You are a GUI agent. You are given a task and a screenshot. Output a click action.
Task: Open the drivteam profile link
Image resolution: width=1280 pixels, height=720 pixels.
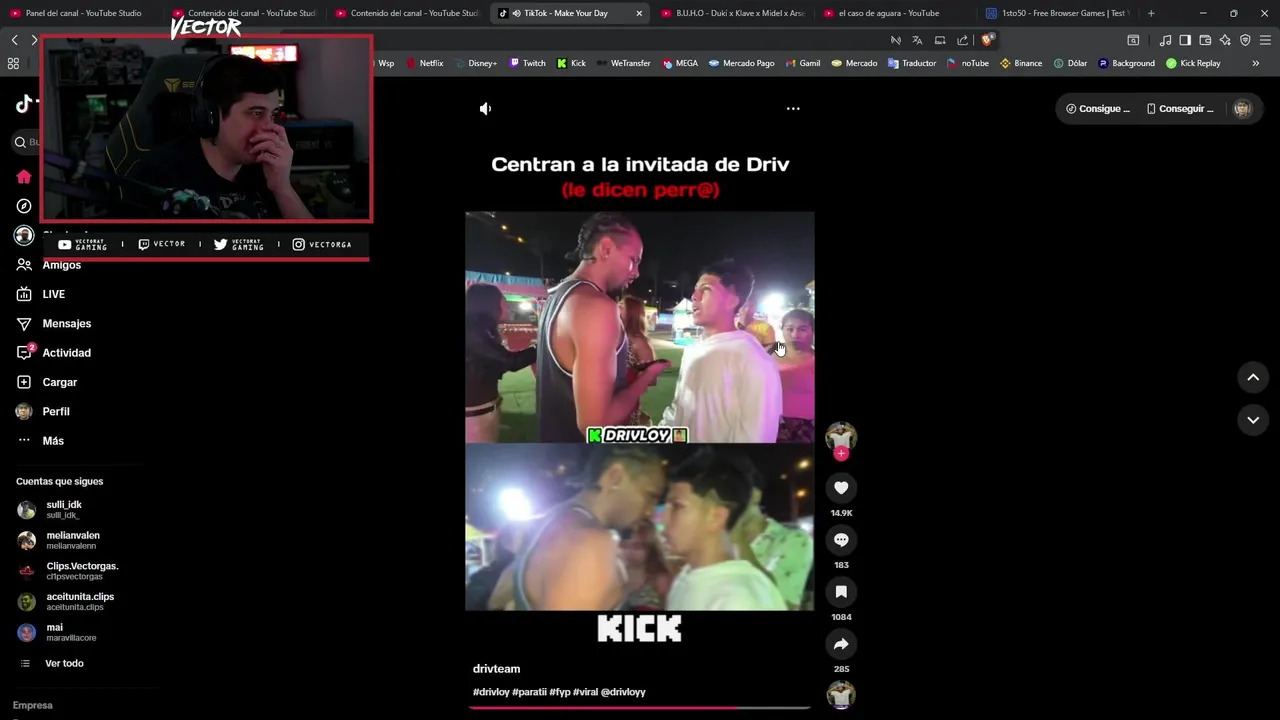pos(496,669)
